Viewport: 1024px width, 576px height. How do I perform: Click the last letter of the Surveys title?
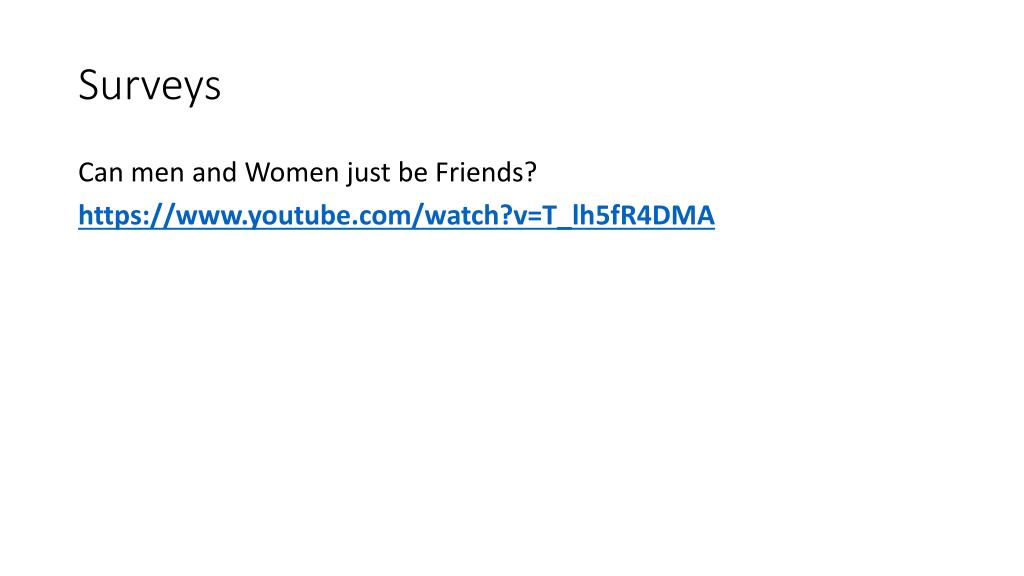213,89
